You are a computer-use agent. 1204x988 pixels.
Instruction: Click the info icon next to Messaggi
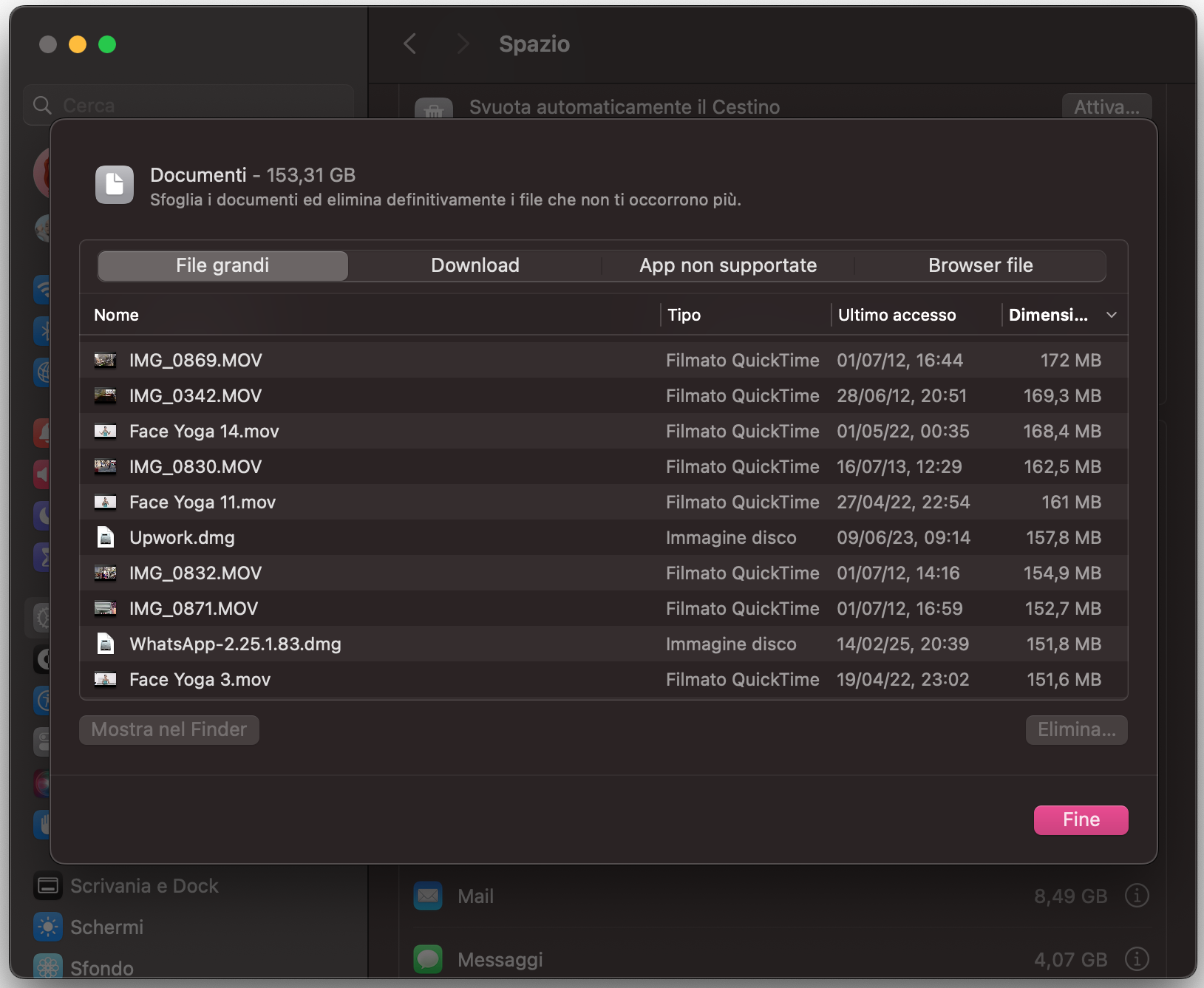tap(1136, 959)
